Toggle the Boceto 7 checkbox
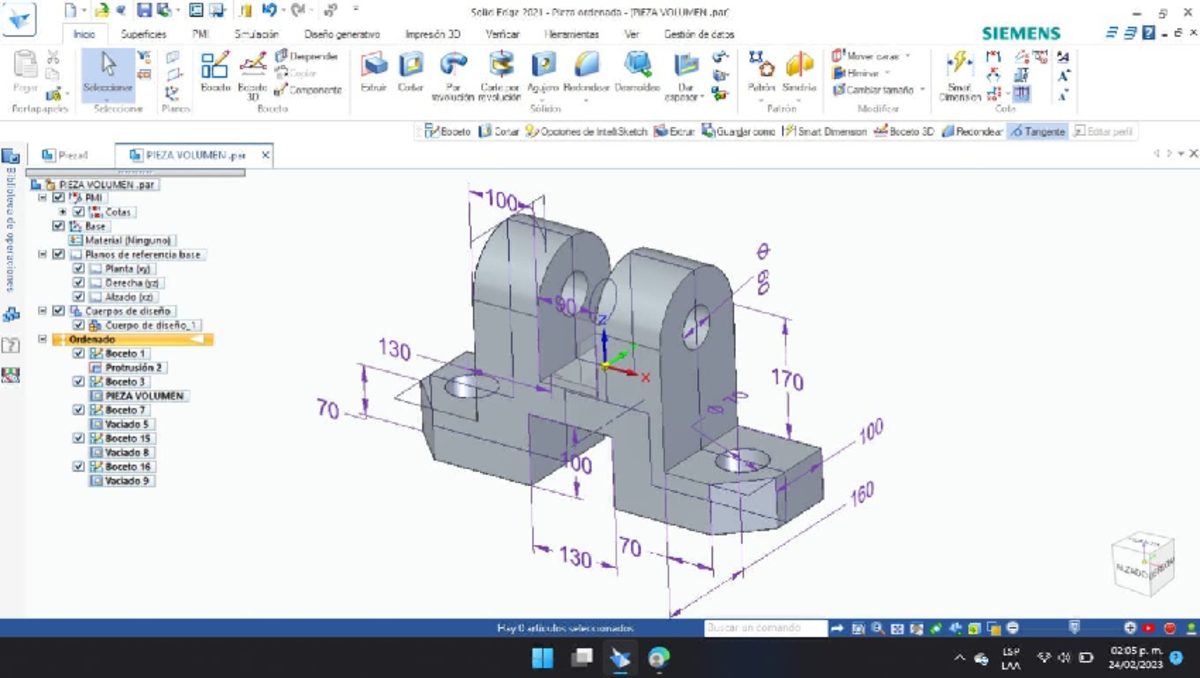The image size is (1200, 678). [x=79, y=410]
